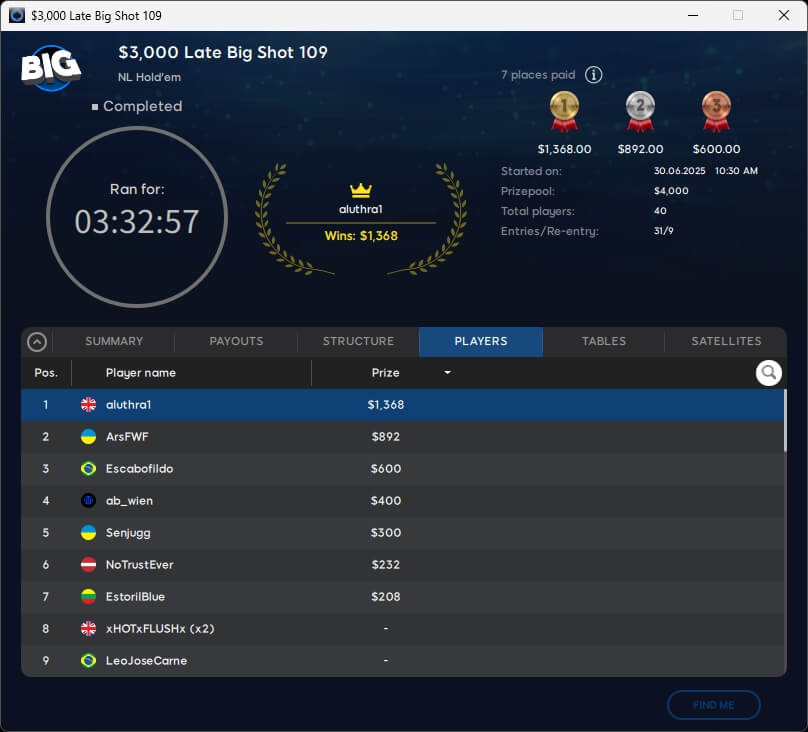The image size is (808, 732).
Task: Click the gold first place medal
Action: tap(564, 111)
